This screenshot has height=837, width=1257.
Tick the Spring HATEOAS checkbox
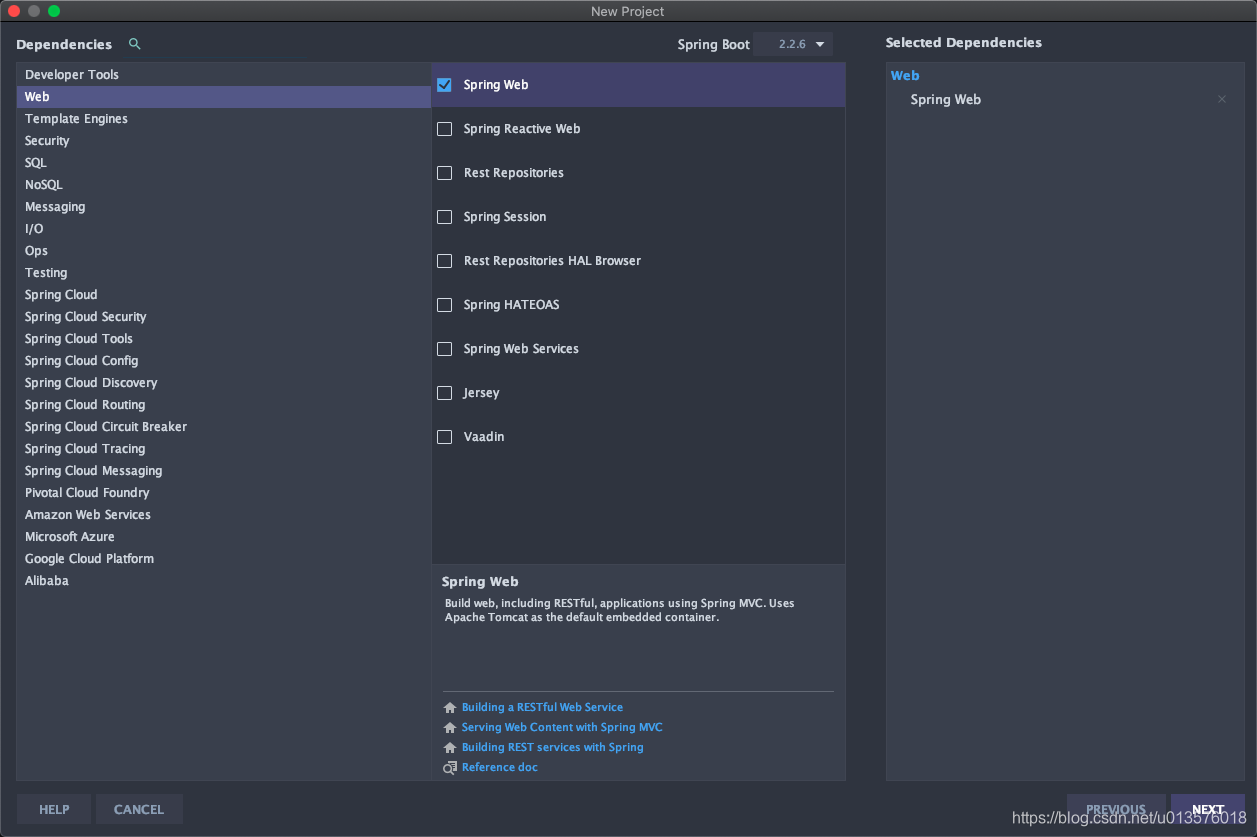point(445,305)
